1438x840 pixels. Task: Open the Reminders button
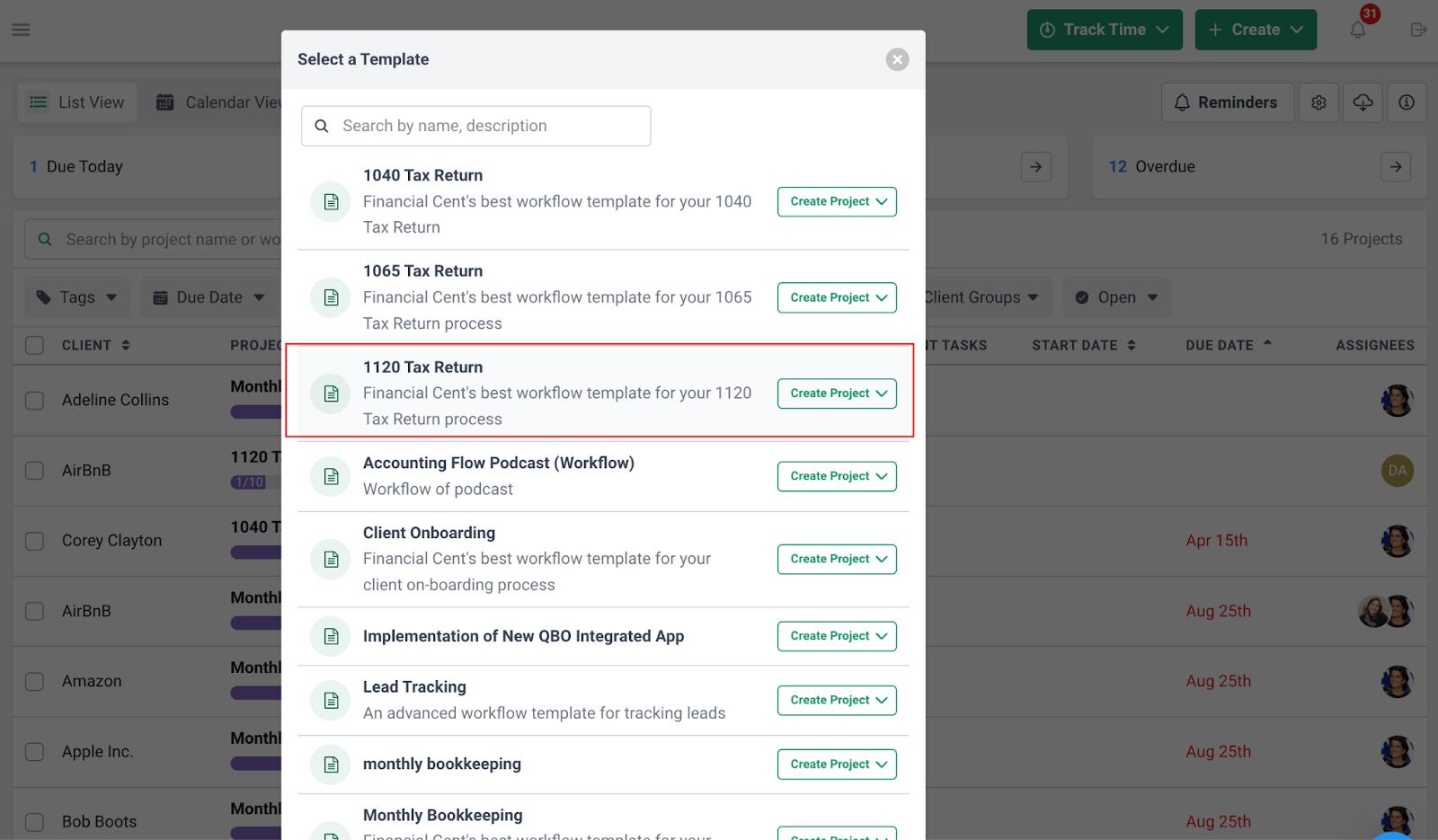click(1228, 102)
